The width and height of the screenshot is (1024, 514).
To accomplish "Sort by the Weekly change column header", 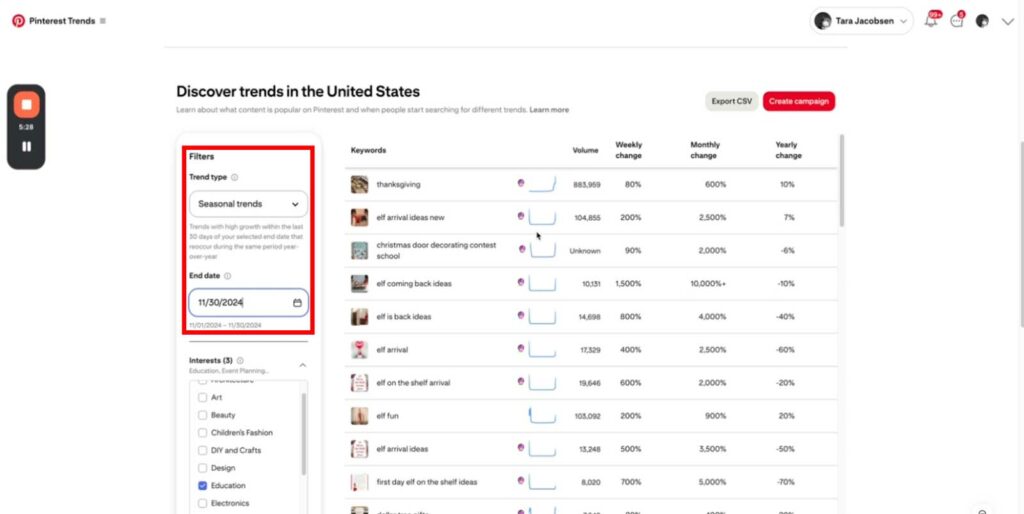I will [x=628, y=150].
